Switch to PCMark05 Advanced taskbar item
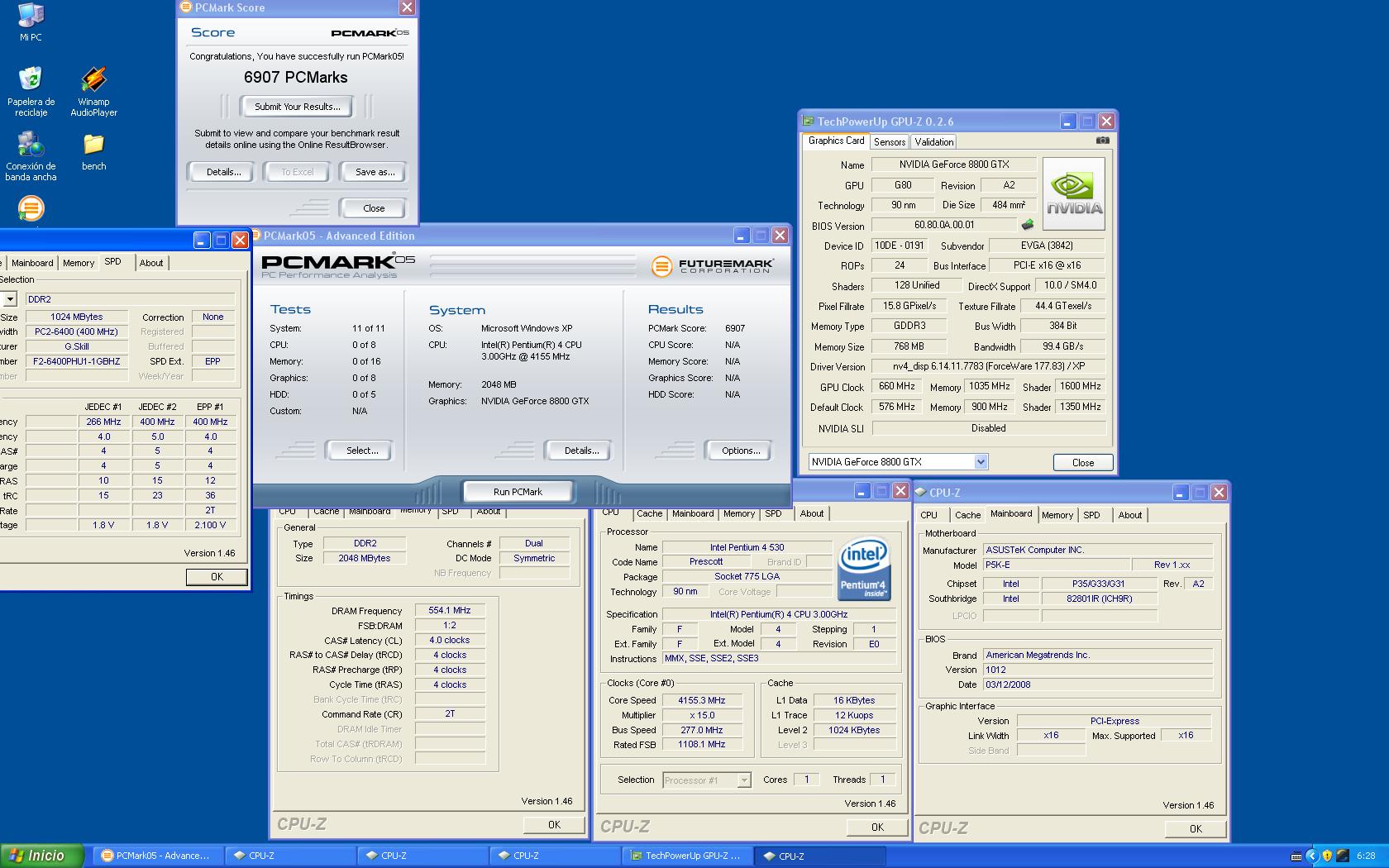The image size is (1389, 868). (x=156, y=856)
